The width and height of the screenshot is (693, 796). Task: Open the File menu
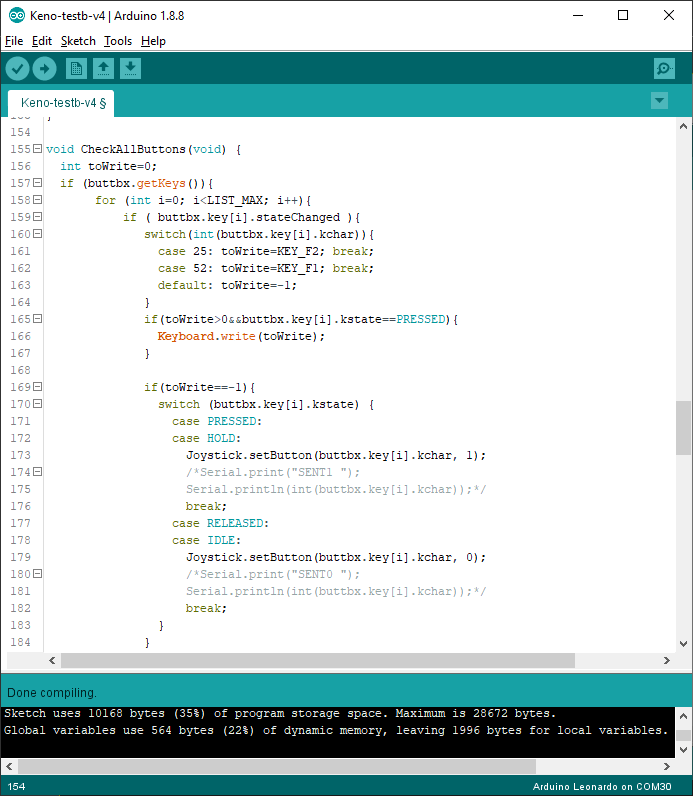tap(14, 41)
